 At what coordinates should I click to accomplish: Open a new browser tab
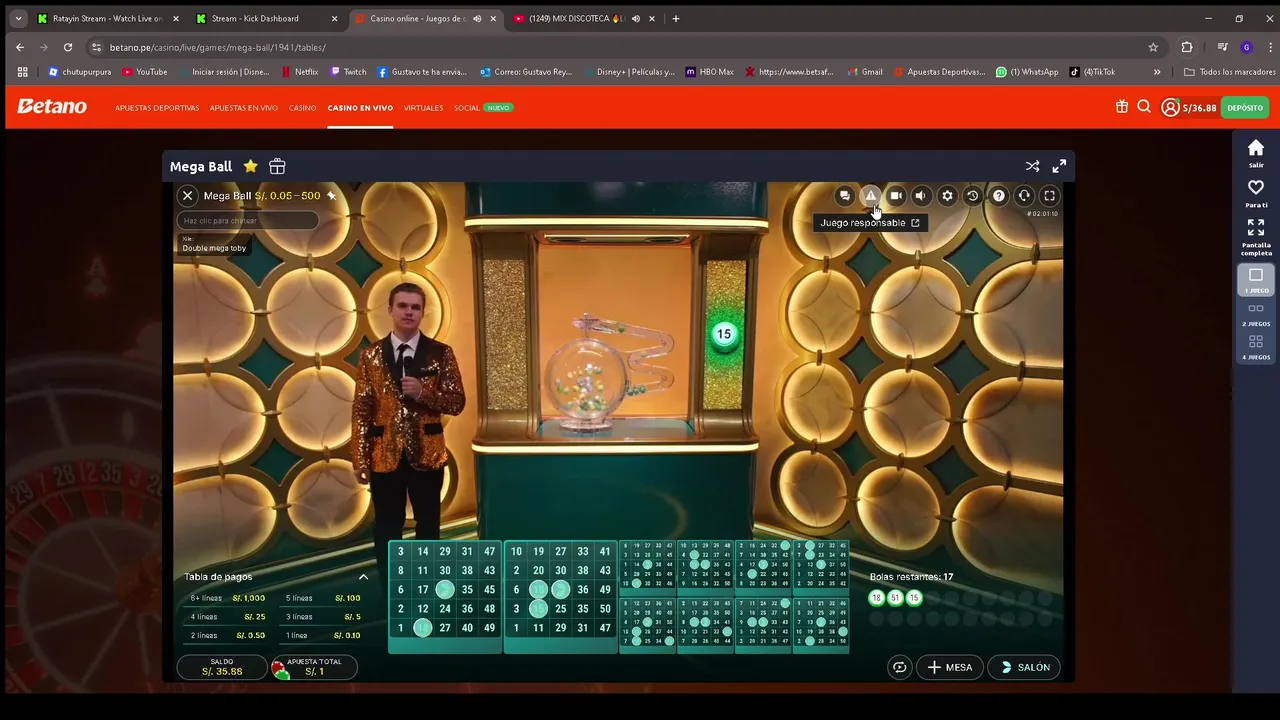(676, 18)
